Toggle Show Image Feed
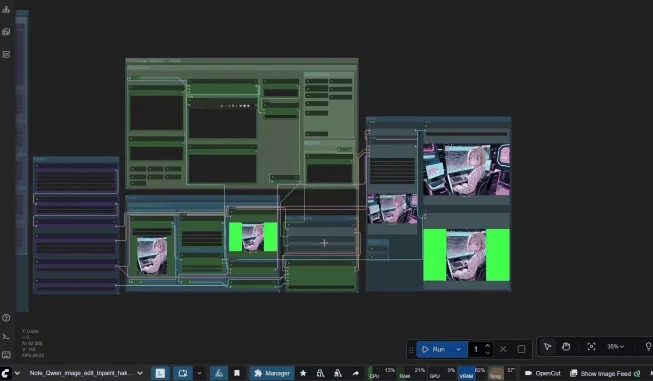653x381 pixels. click(605, 374)
